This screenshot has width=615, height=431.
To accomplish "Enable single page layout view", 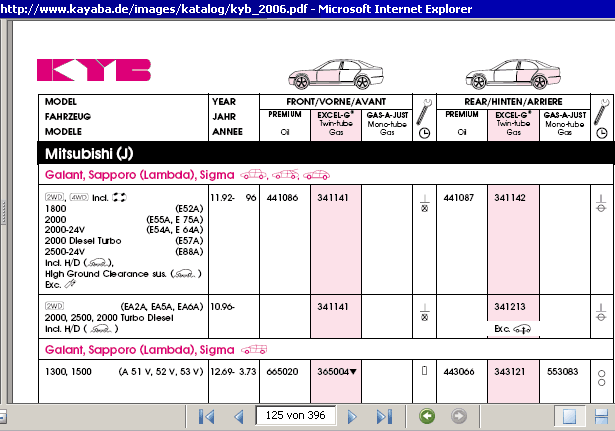I will pyautogui.click(x=568, y=416).
